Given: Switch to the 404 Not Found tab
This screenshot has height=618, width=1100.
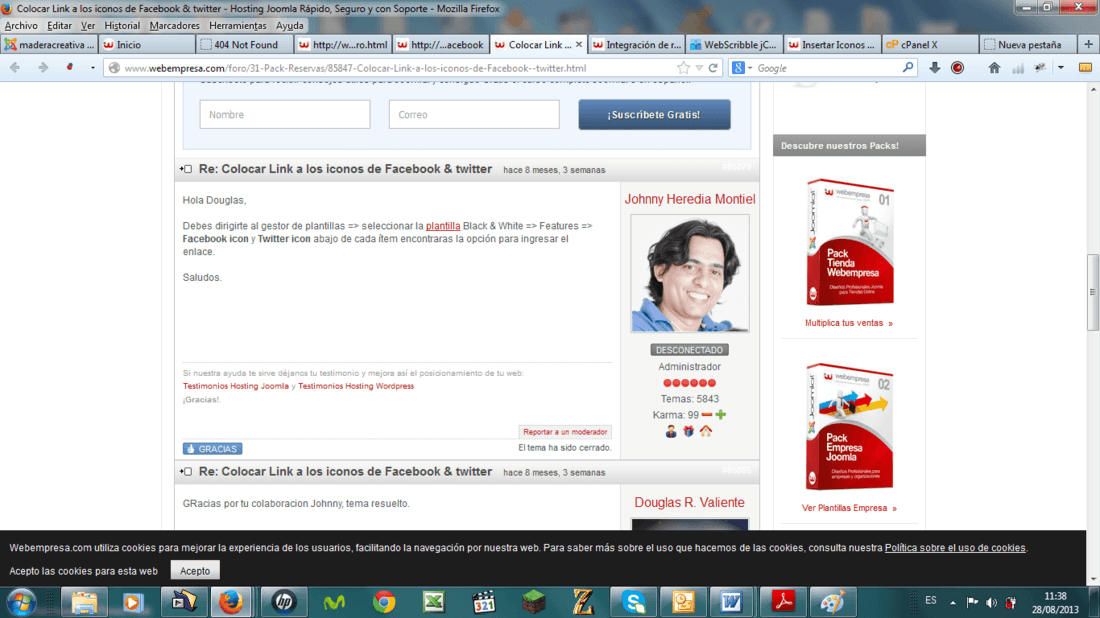Looking at the screenshot, I should (245, 44).
